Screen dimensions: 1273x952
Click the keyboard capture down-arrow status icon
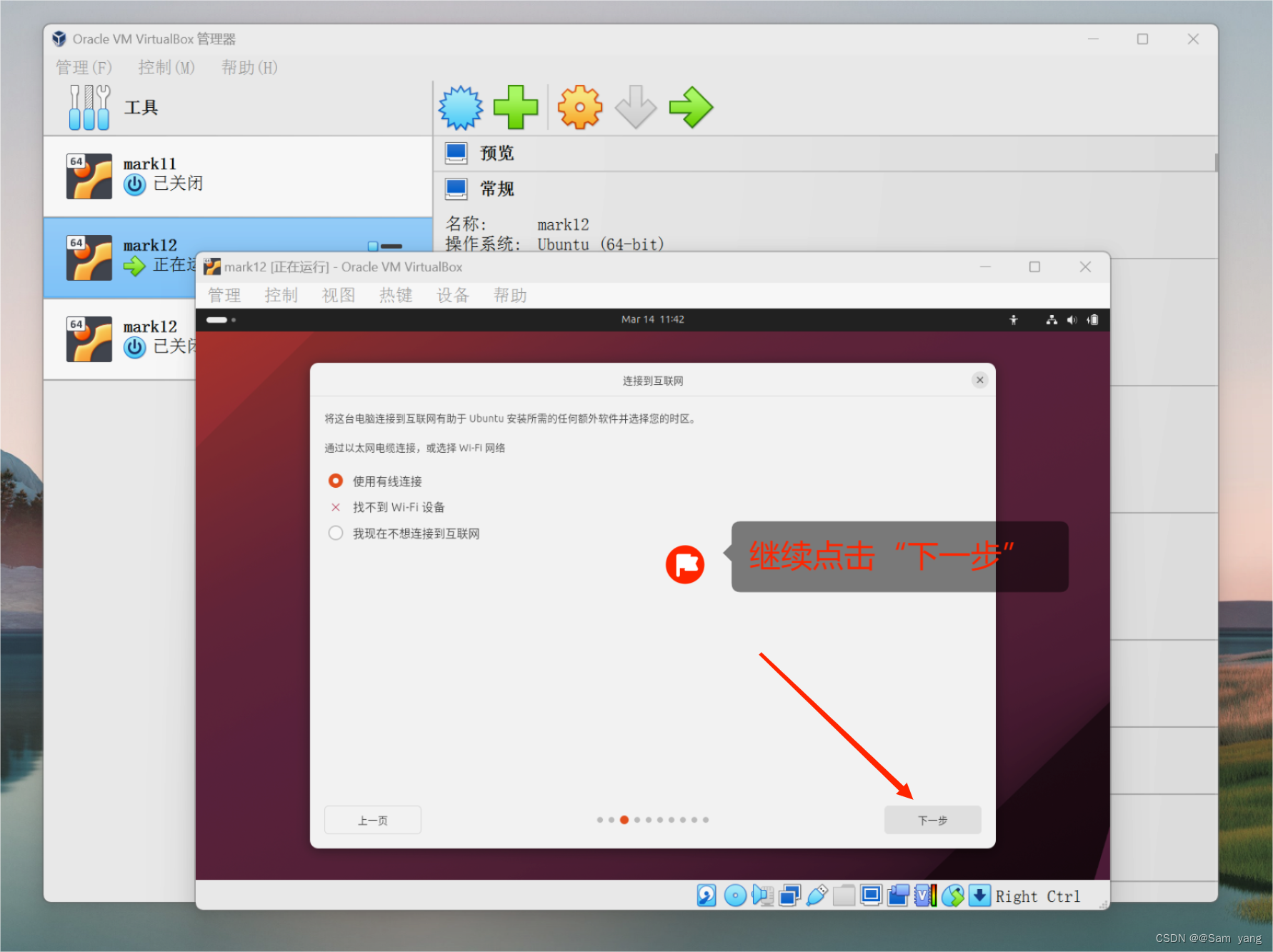tap(979, 895)
